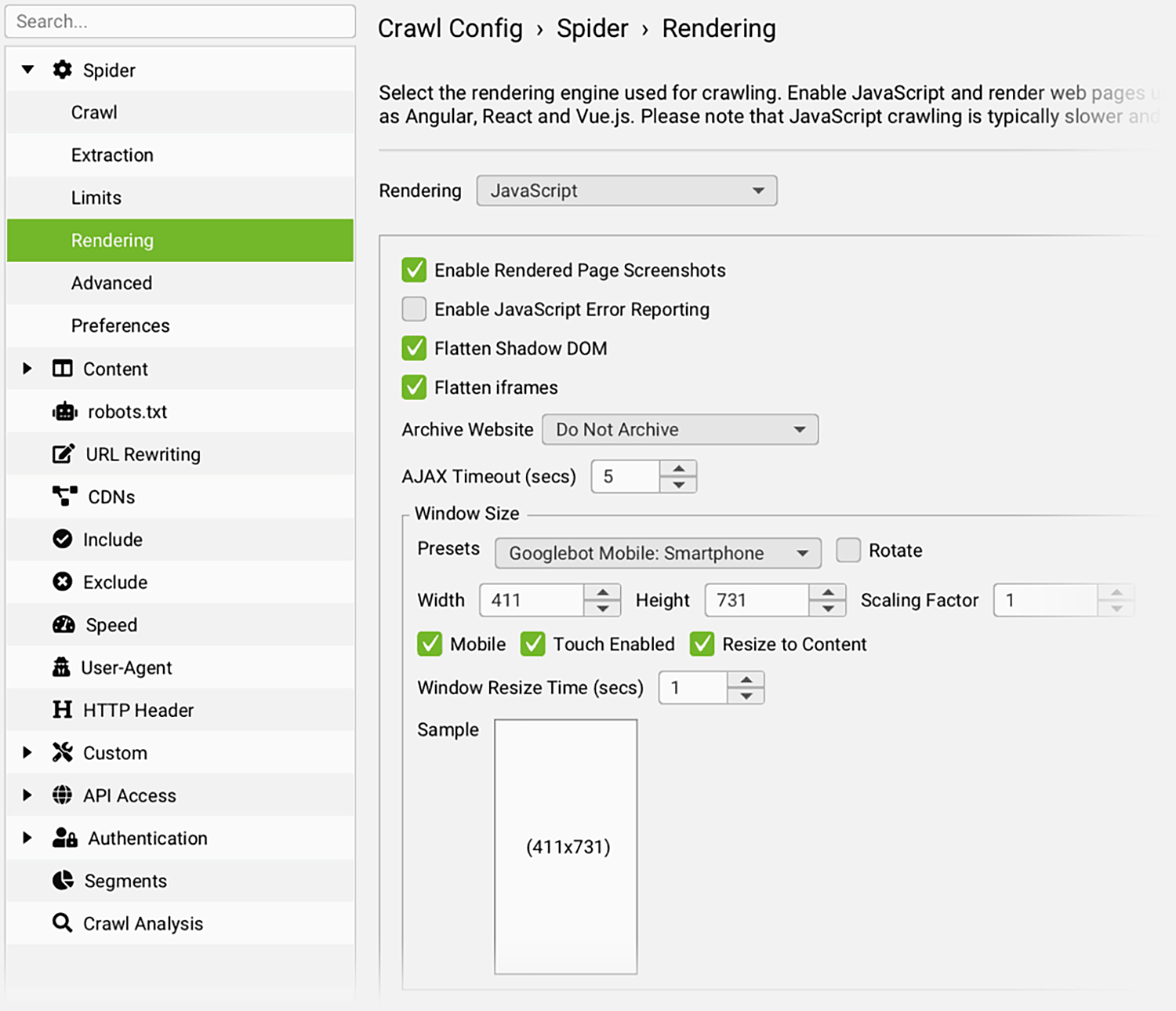
Task: Click the Crawl Analysis magnifier icon
Action: click(63, 923)
